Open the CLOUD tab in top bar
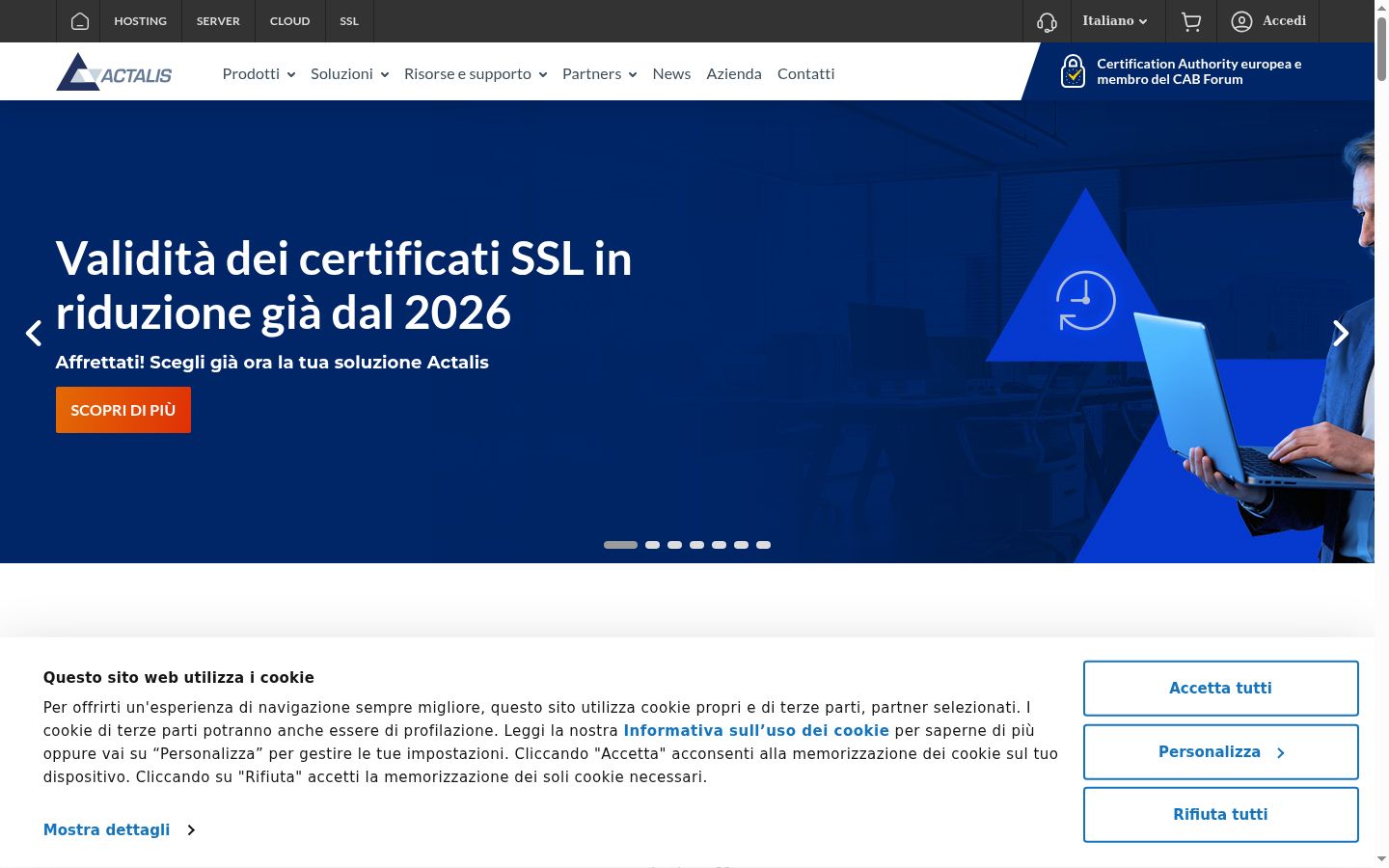The width and height of the screenshot is (1389, 868). tap(289, 21)
